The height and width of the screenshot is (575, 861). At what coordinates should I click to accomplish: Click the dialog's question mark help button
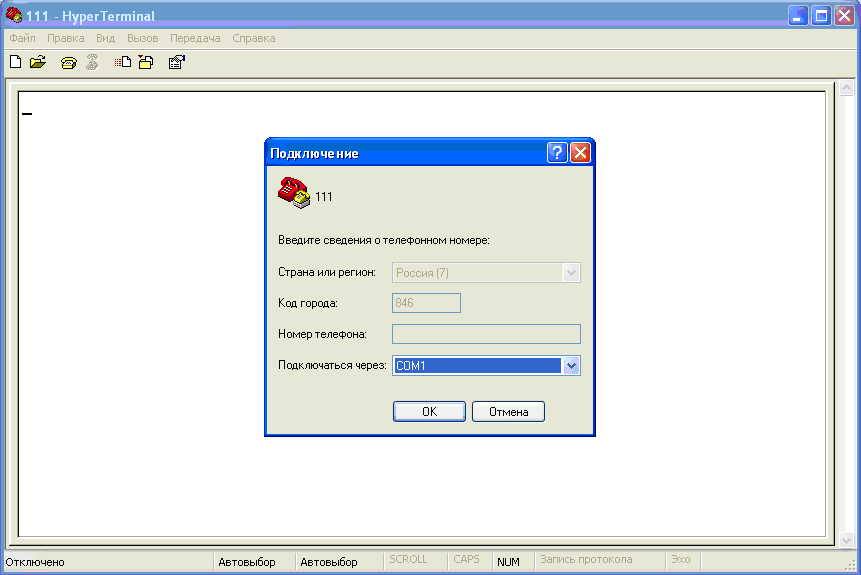point(557,152)
